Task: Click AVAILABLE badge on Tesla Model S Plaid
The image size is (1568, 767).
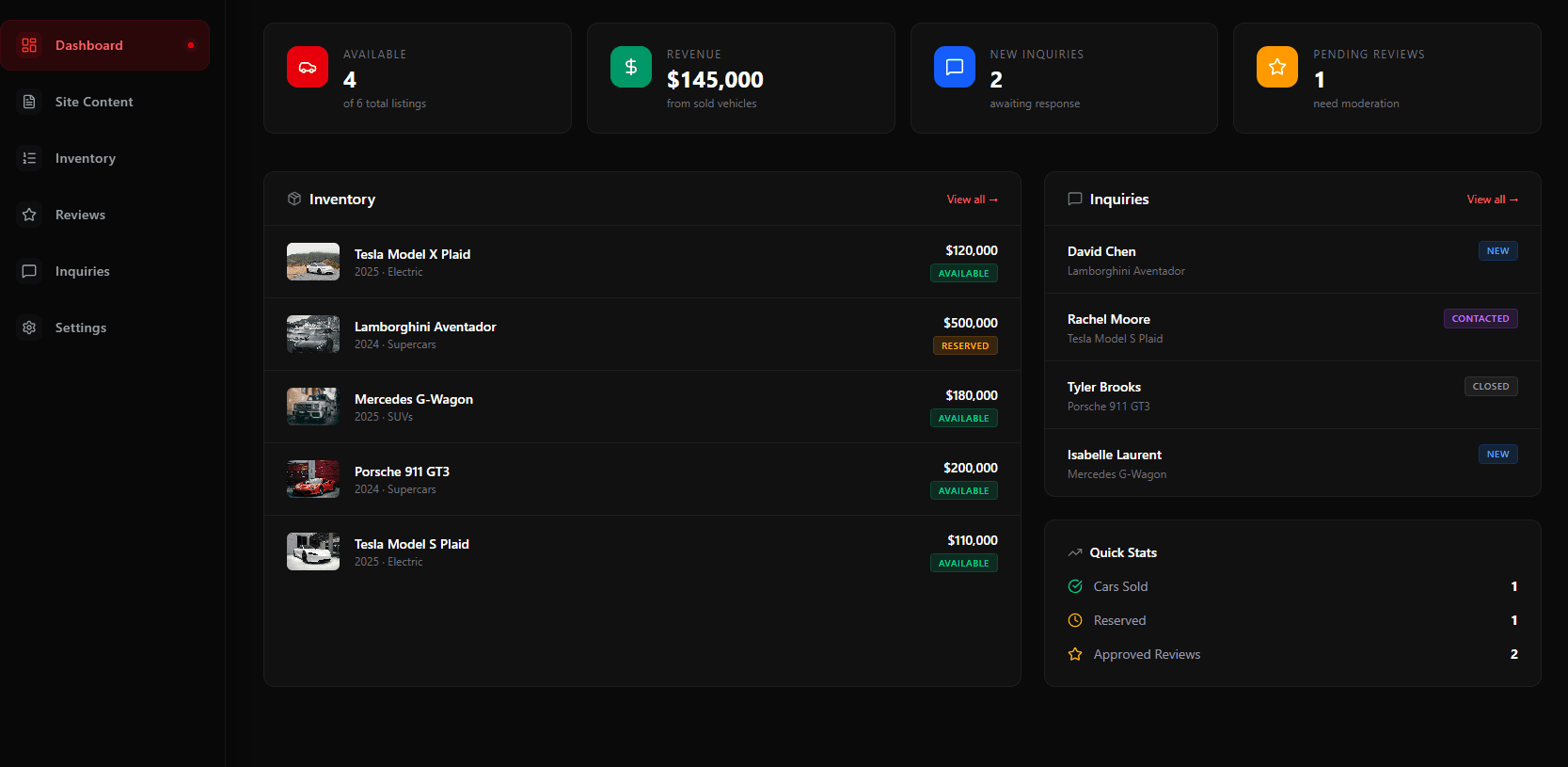Action: 963,563
